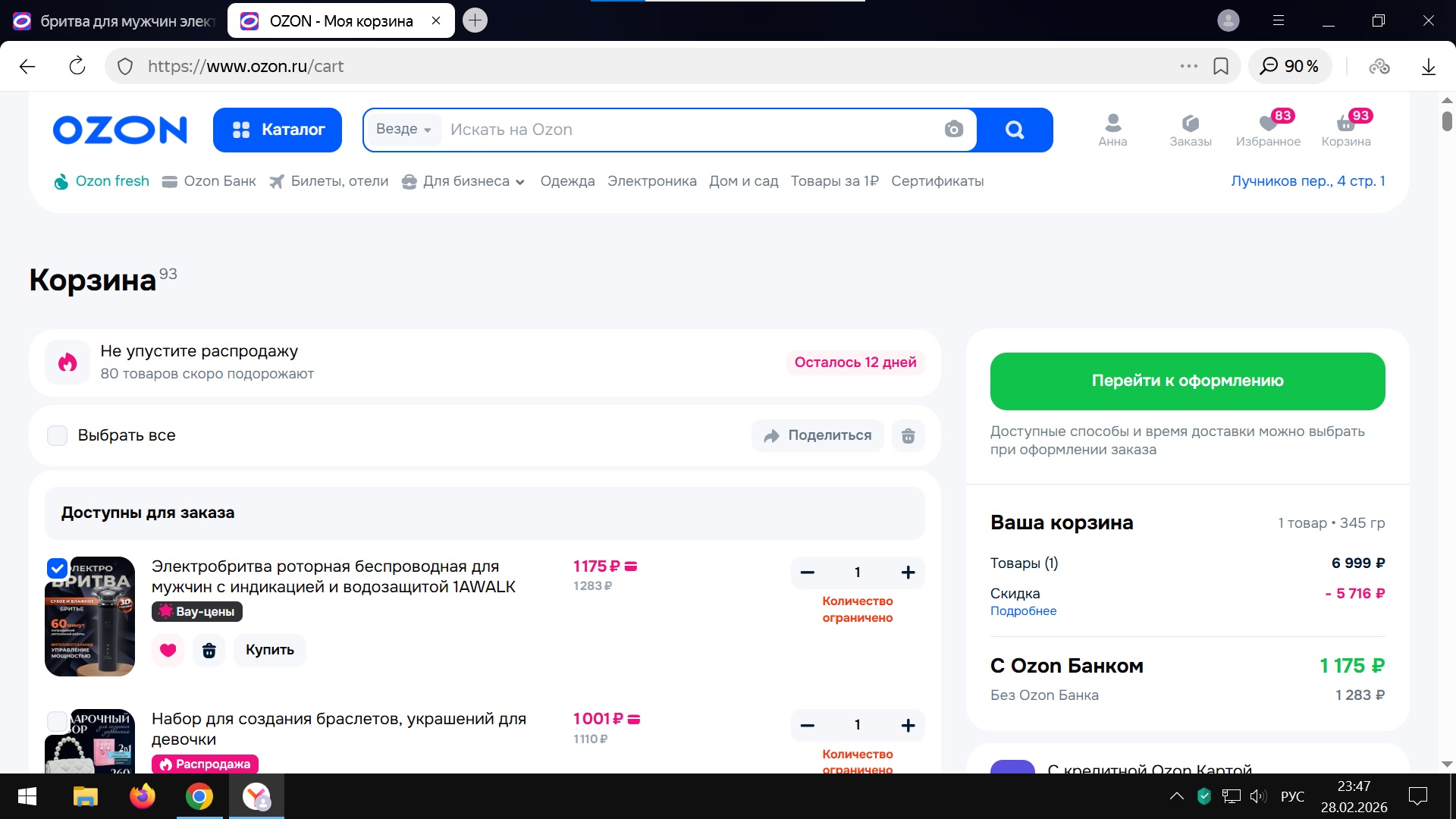Open delivery address Лучников пер. selector
The height and width of the screenshot is (819, 1456).
[x=1307, y=181]
